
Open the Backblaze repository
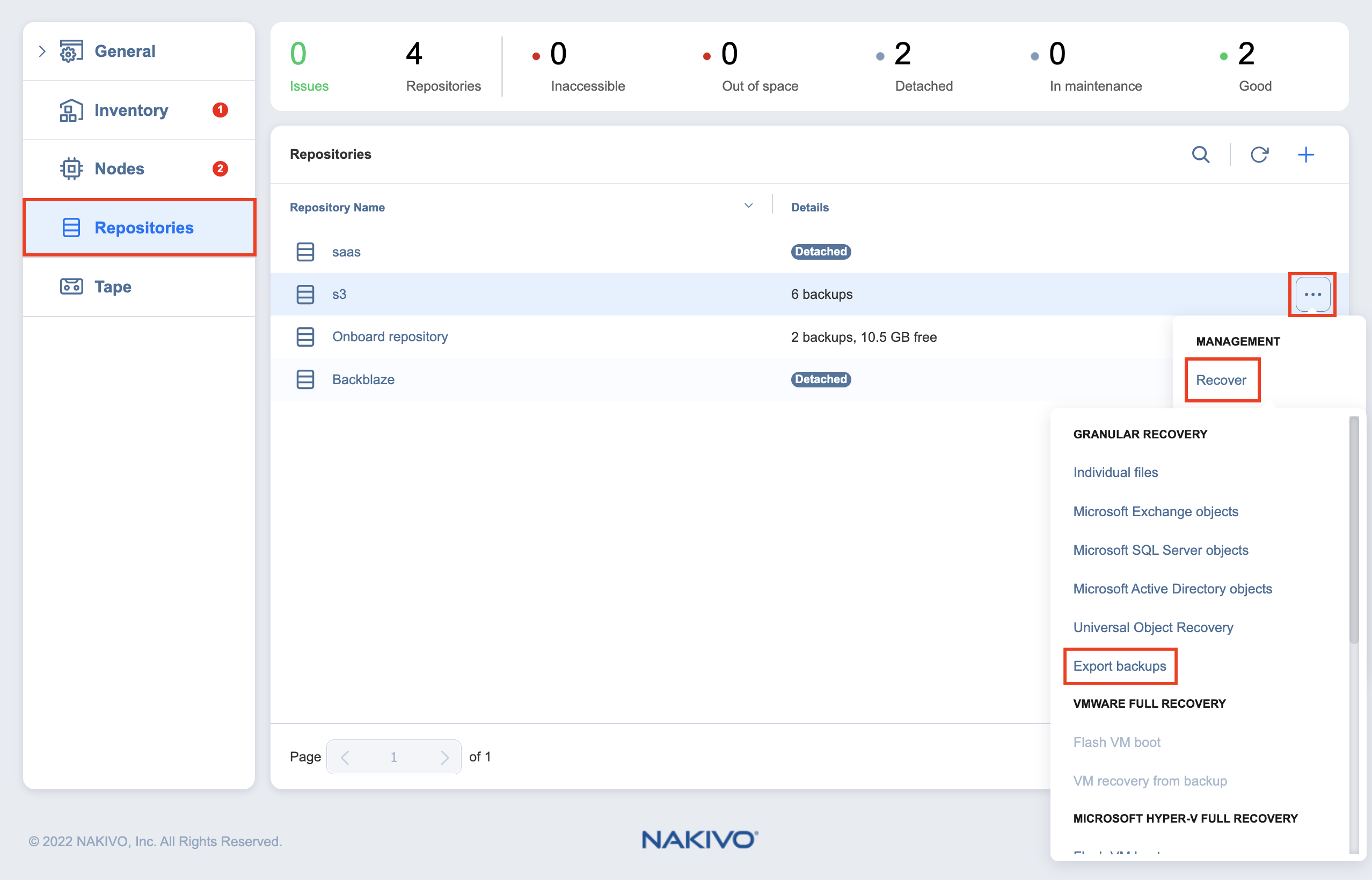tap(363, 379)
